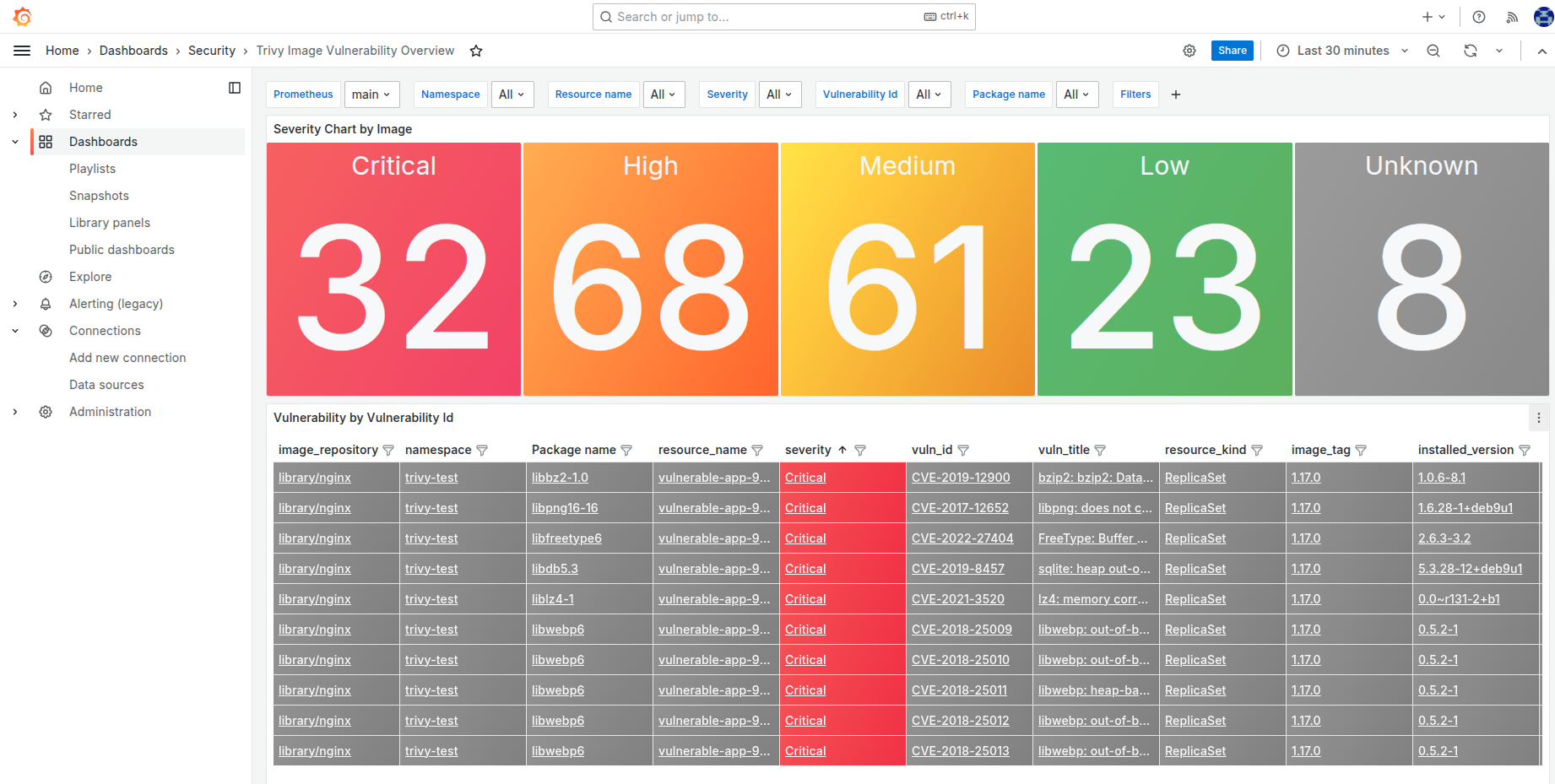Refresh the dashboard
1555x784 pixels.
click(x=1471, y=51)
